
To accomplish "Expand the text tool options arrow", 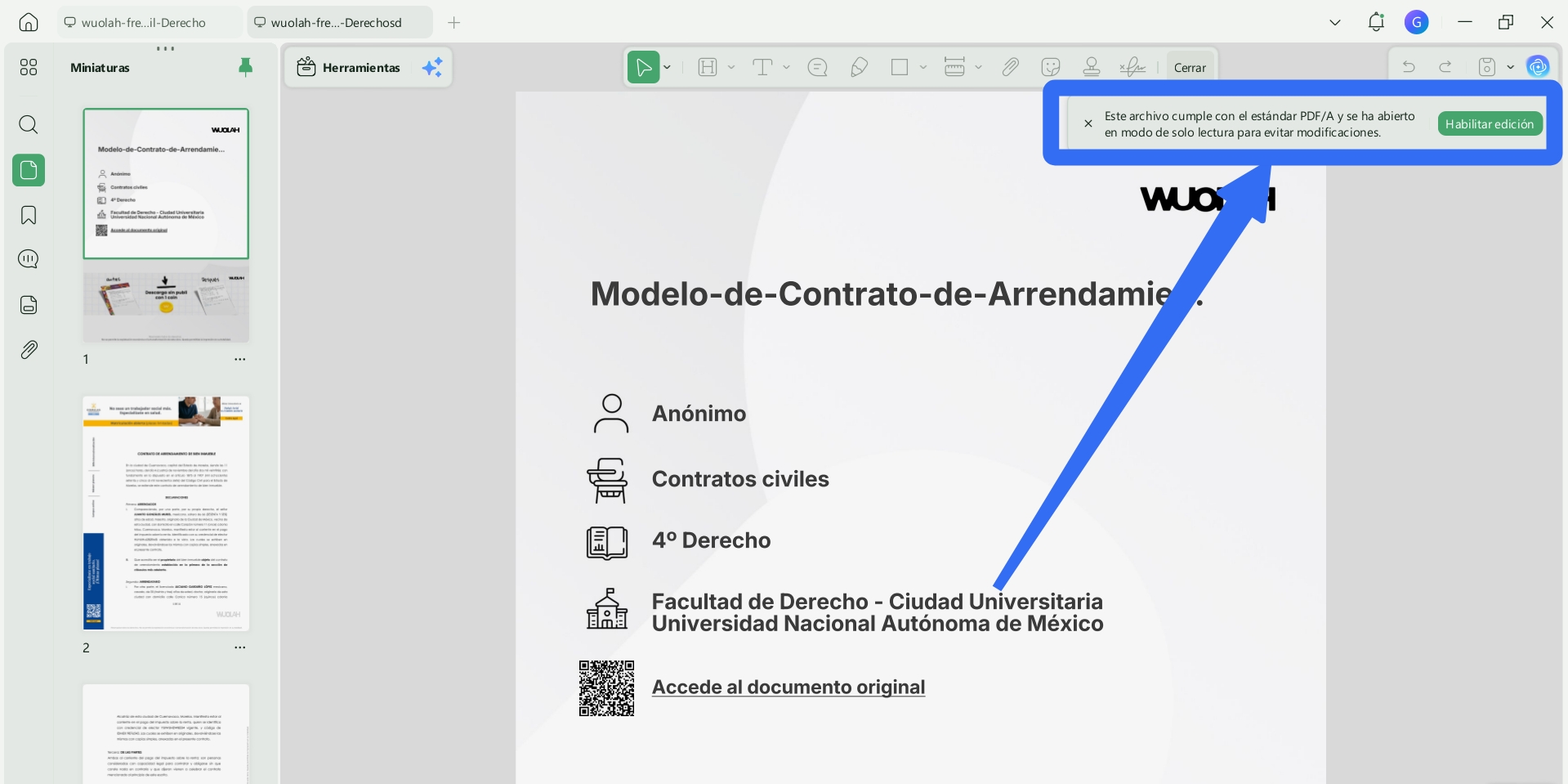I will point(786,67).
